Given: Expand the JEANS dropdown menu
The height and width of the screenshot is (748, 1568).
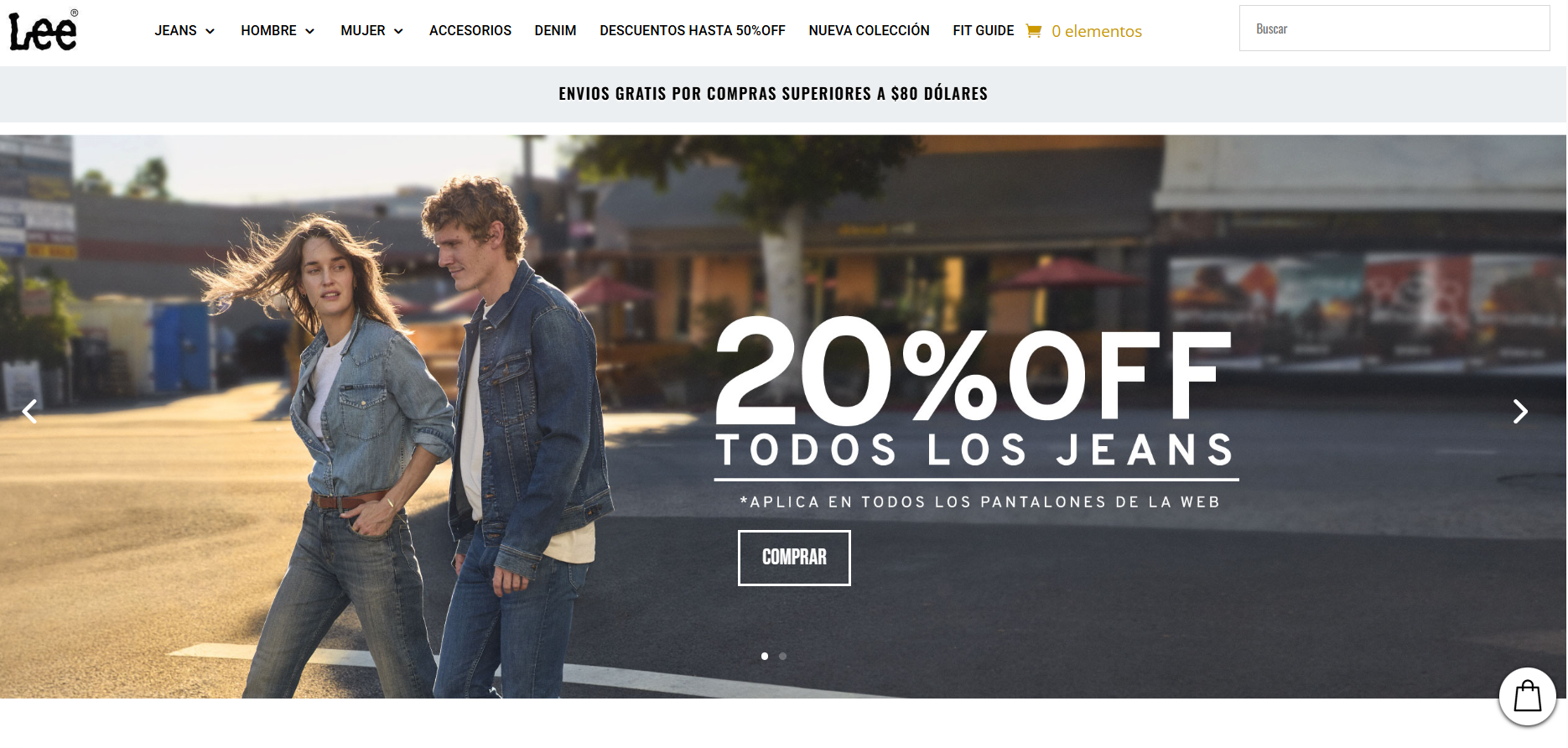Looking at the screenshot, I should pyautogui.click(x=184, y=31).
